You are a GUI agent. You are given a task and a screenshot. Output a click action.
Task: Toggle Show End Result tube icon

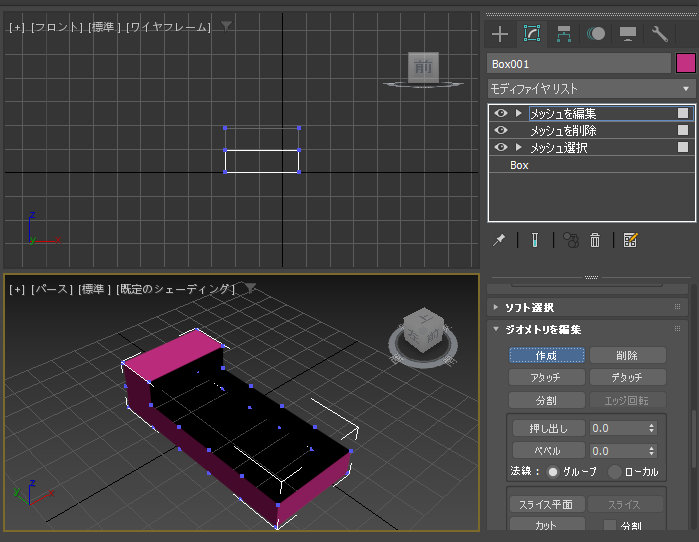535,240
